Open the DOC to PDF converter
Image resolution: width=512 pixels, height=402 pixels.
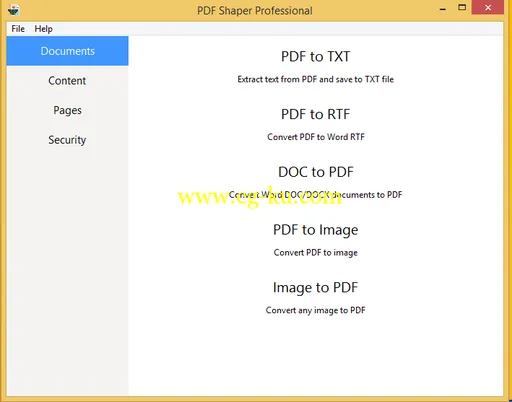[x=315, y=172]
